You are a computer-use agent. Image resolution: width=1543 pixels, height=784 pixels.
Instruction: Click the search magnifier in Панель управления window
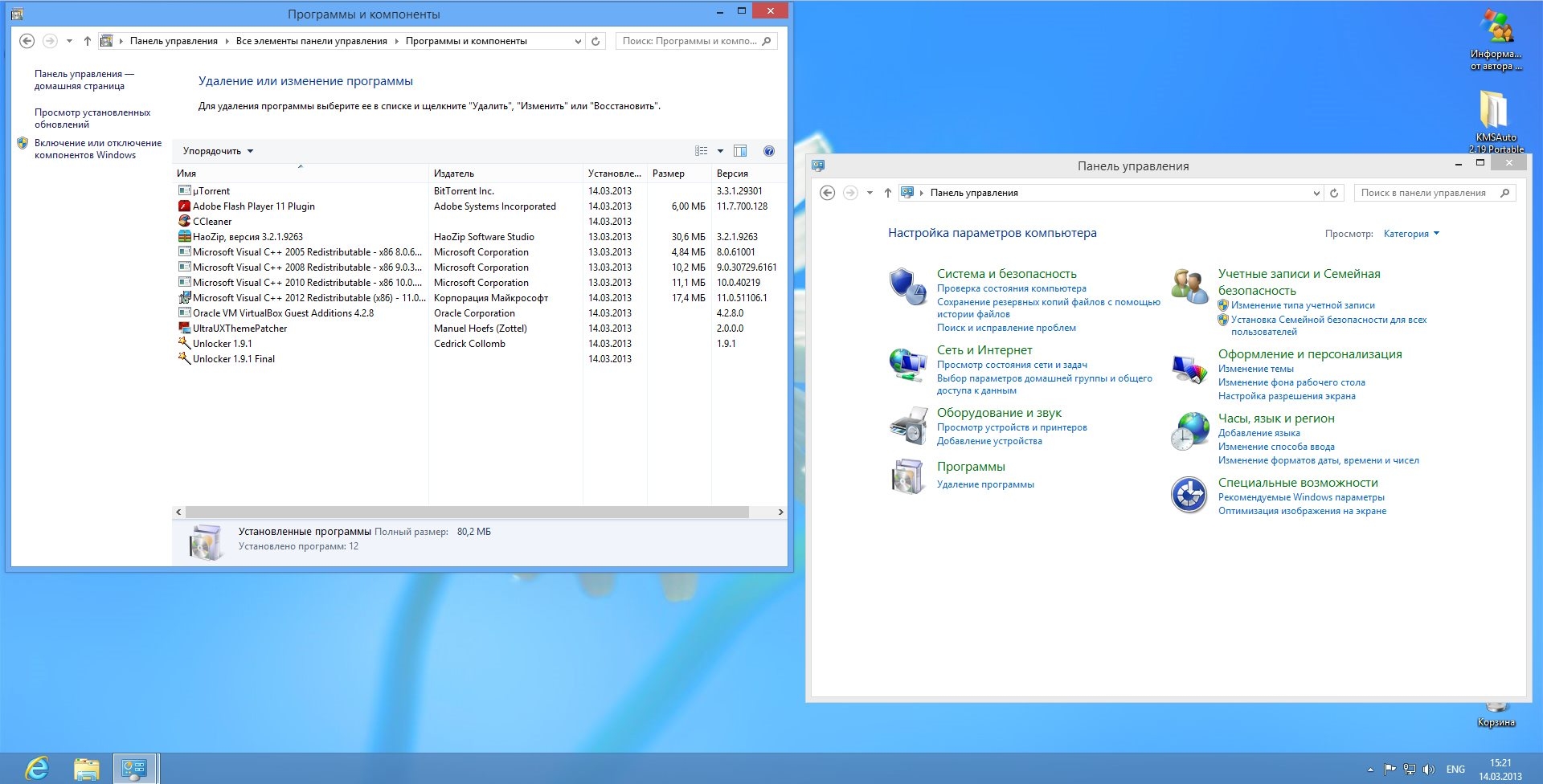1505,193
